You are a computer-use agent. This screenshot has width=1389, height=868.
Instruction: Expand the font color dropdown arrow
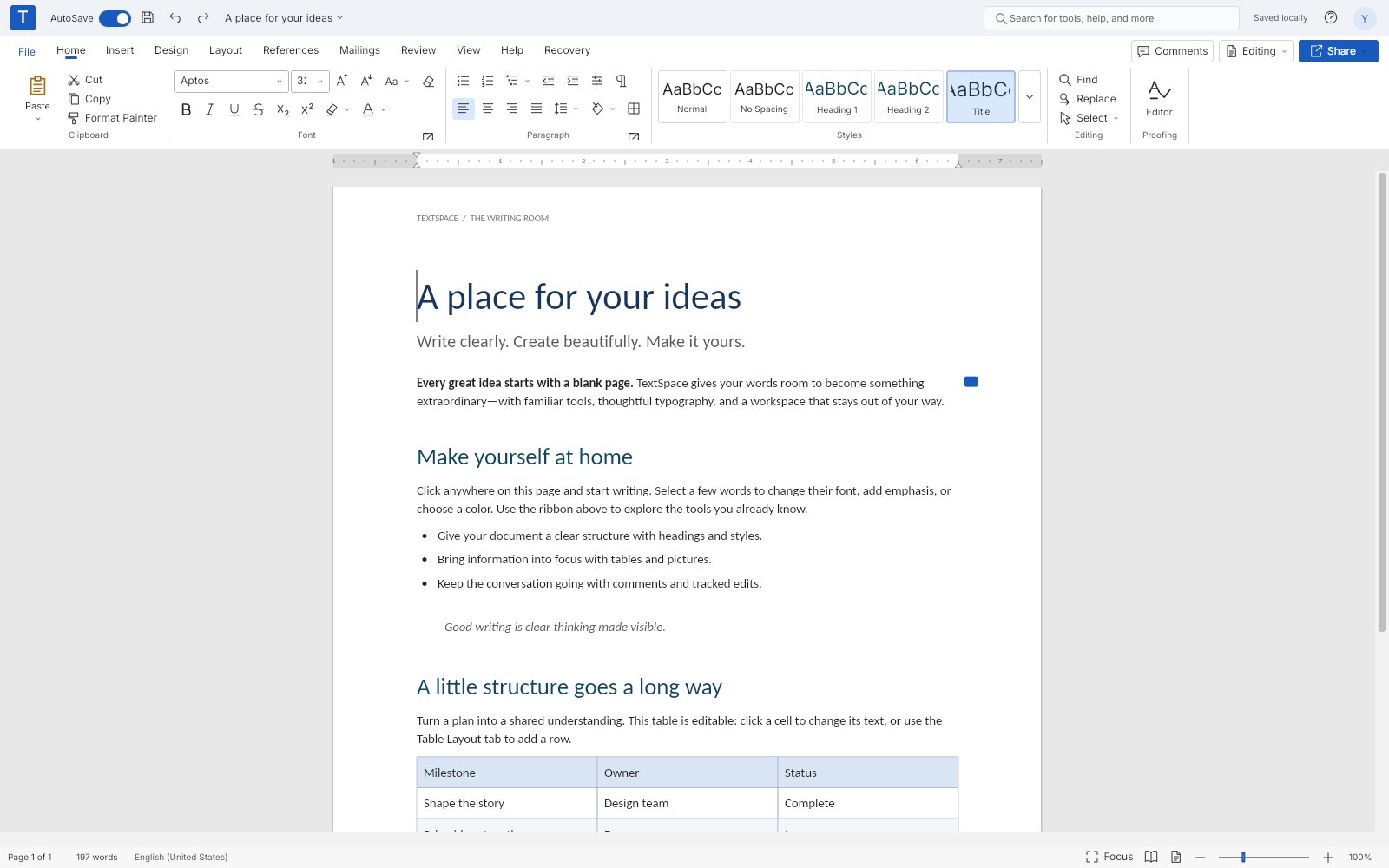383,110
